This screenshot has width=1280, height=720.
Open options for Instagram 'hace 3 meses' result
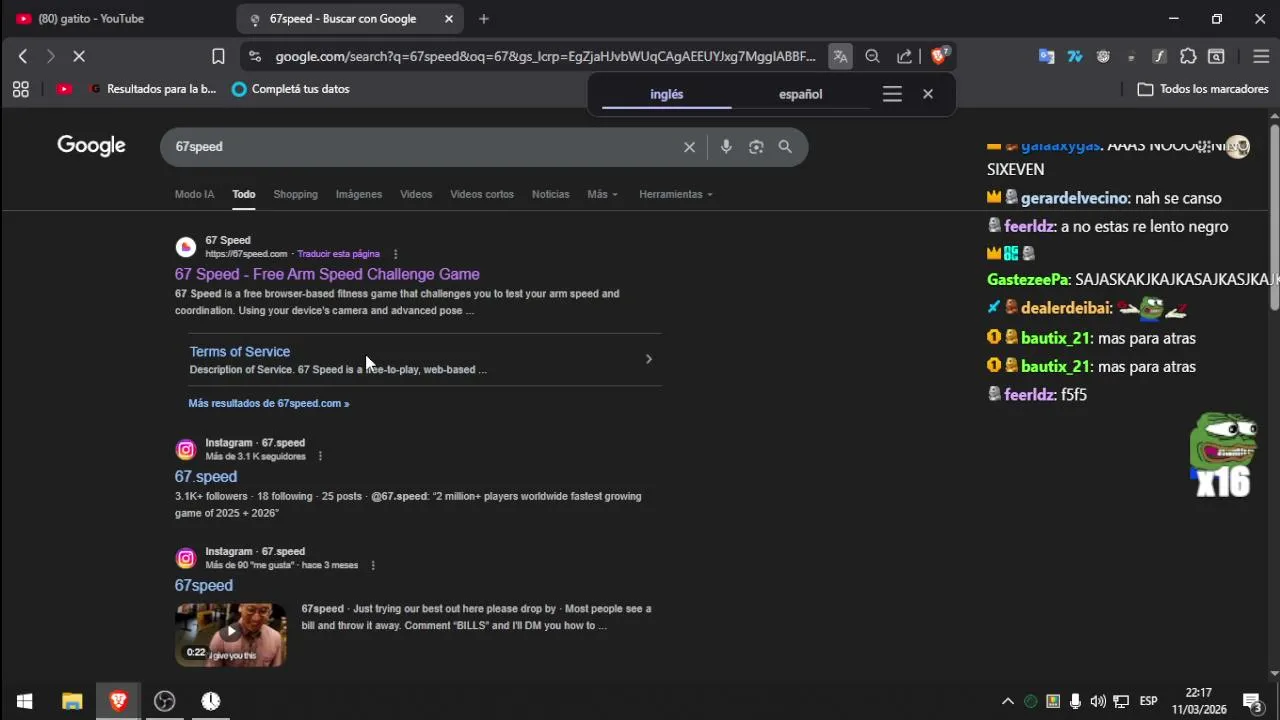[372, 565]
